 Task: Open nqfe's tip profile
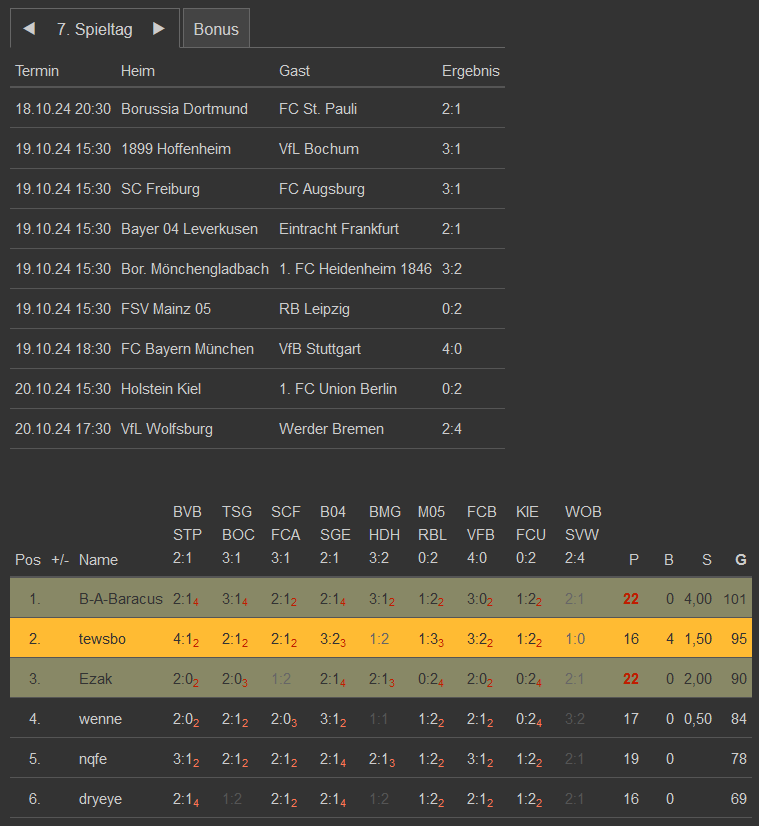click(93, 759)
